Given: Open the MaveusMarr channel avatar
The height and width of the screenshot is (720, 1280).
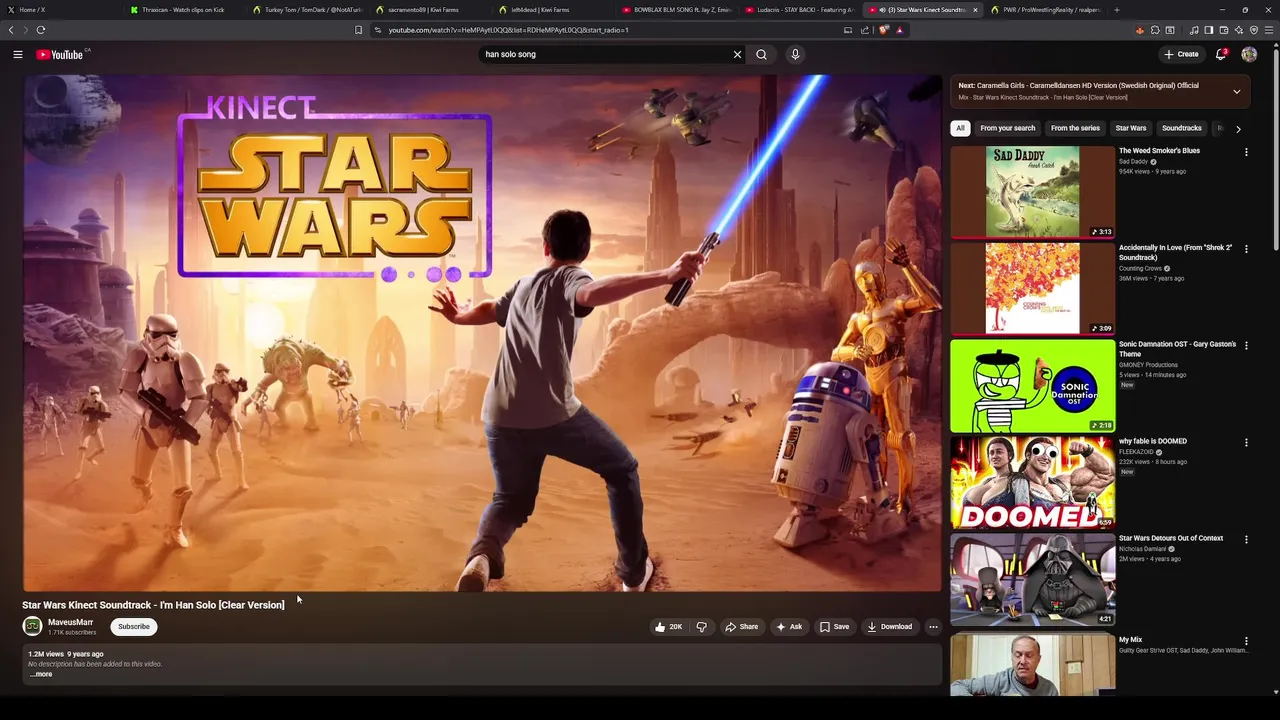Looking at the screenshot, I should (33, 626).
